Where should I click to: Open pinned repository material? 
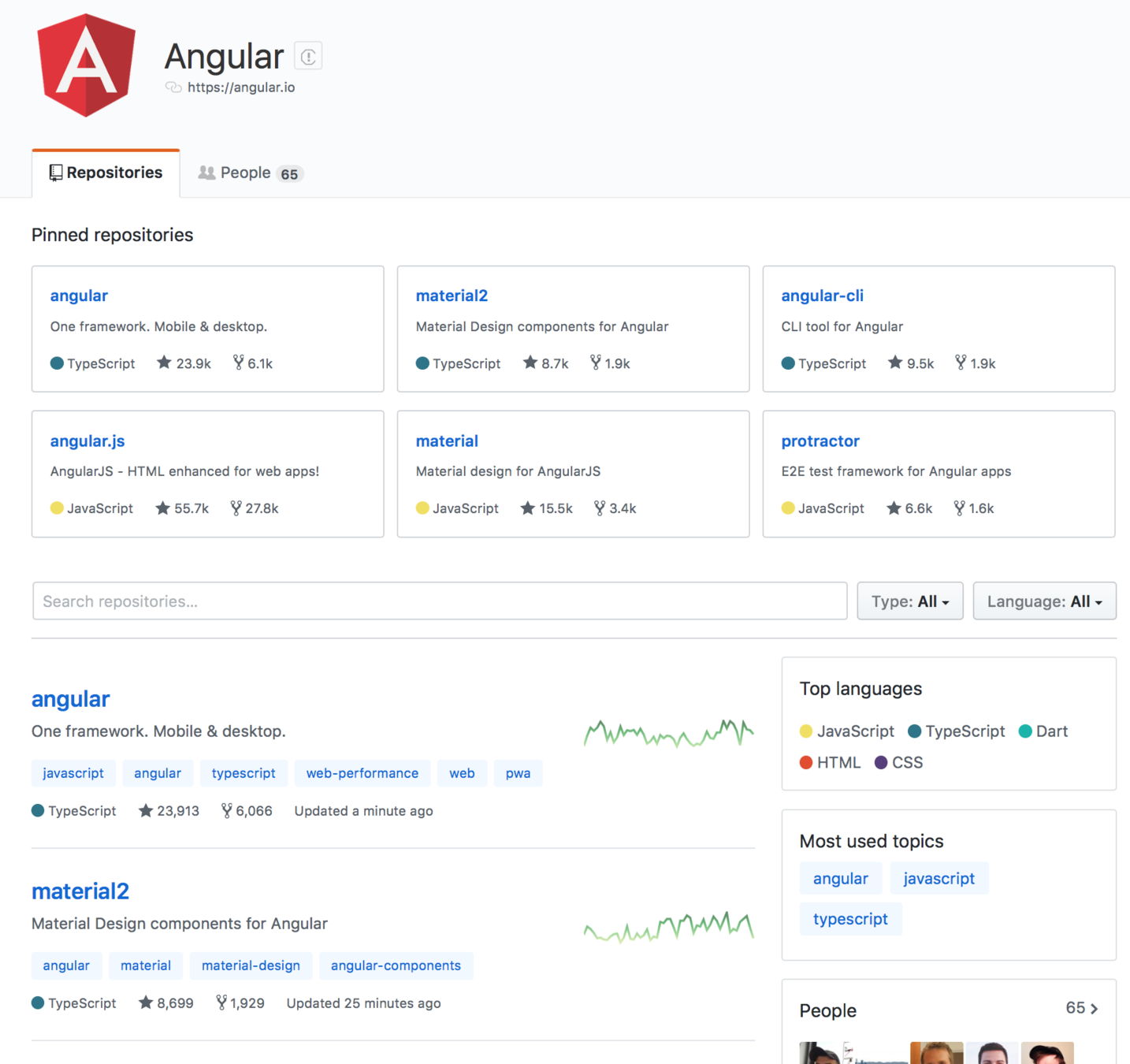click(447, 441)
